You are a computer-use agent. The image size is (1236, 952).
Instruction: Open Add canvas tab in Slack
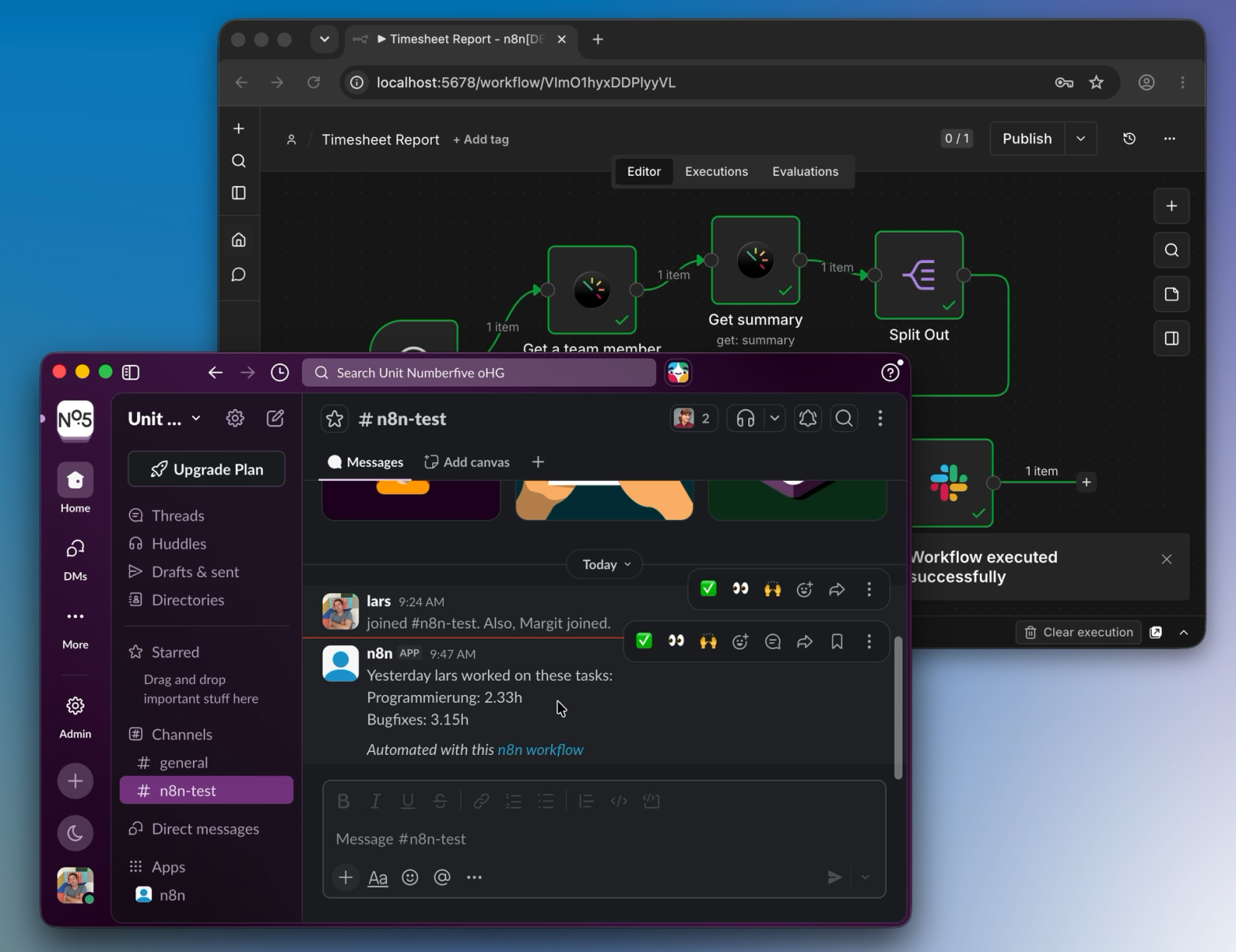(467, 463)
